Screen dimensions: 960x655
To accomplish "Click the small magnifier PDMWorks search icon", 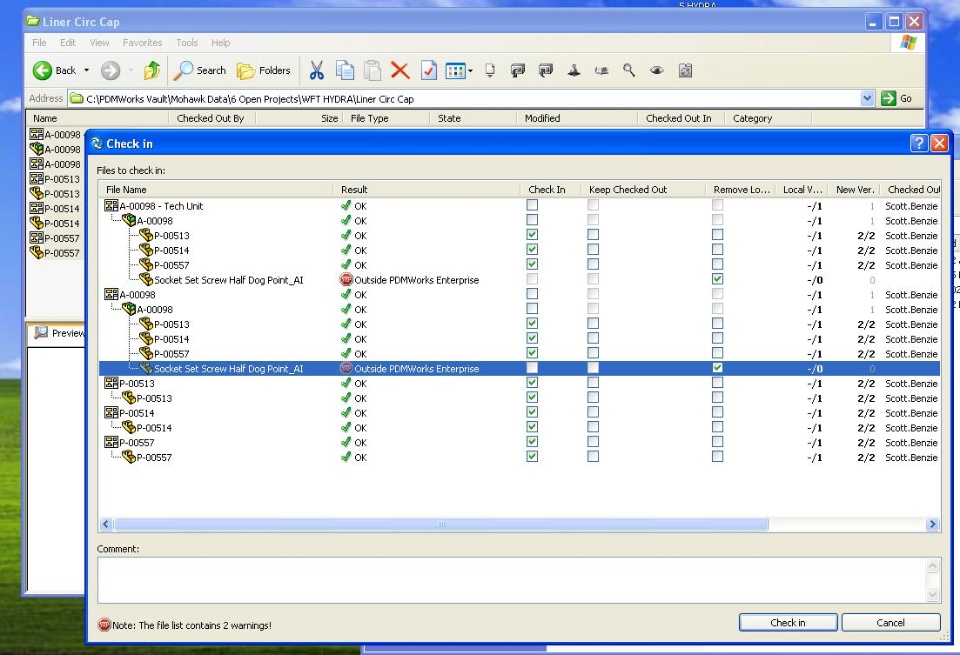I will pos(629,70).
